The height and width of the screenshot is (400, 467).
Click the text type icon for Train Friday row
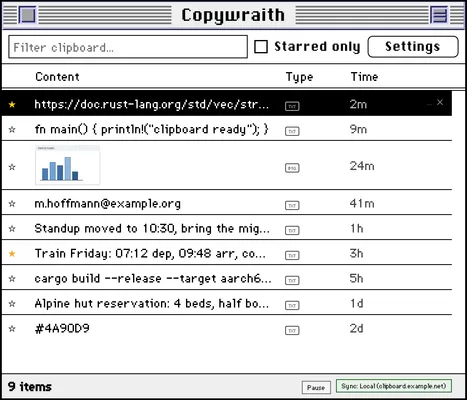(292, 255)
